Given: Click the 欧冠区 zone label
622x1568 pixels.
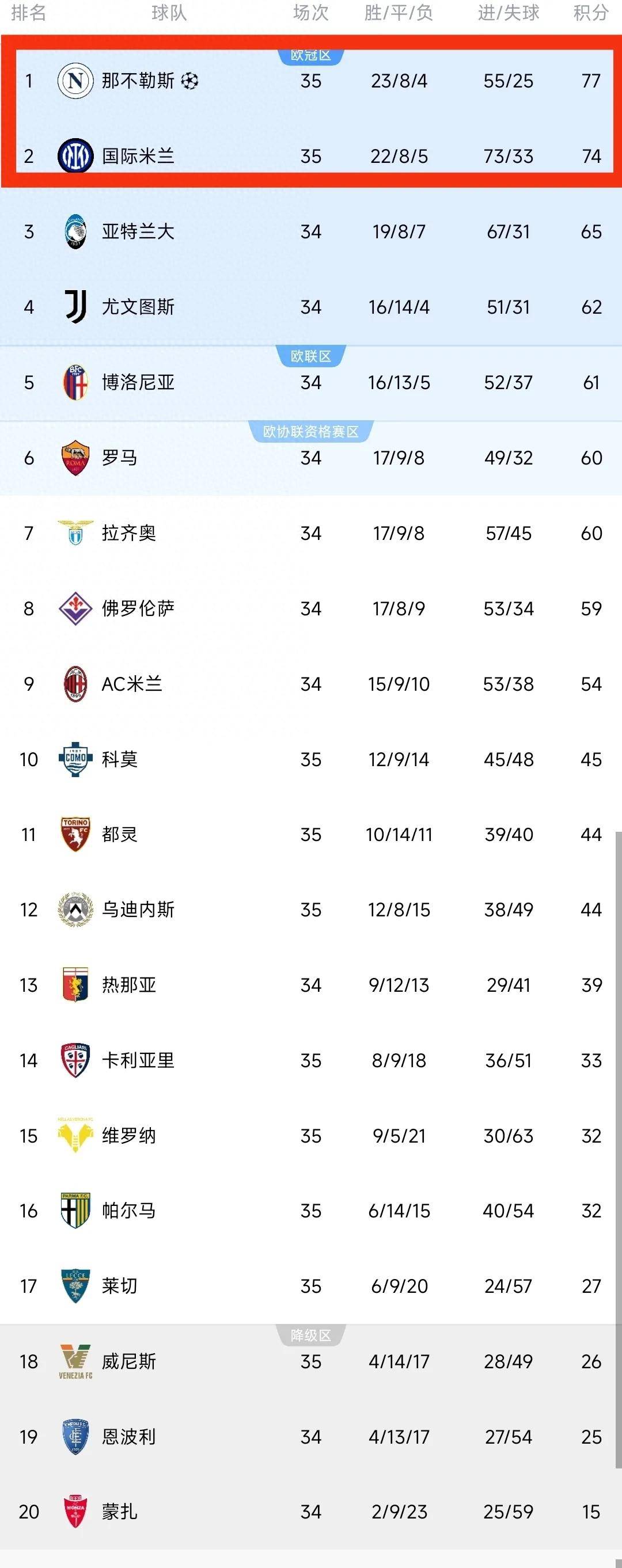Looking at the screenshot, I should [310, 55].
